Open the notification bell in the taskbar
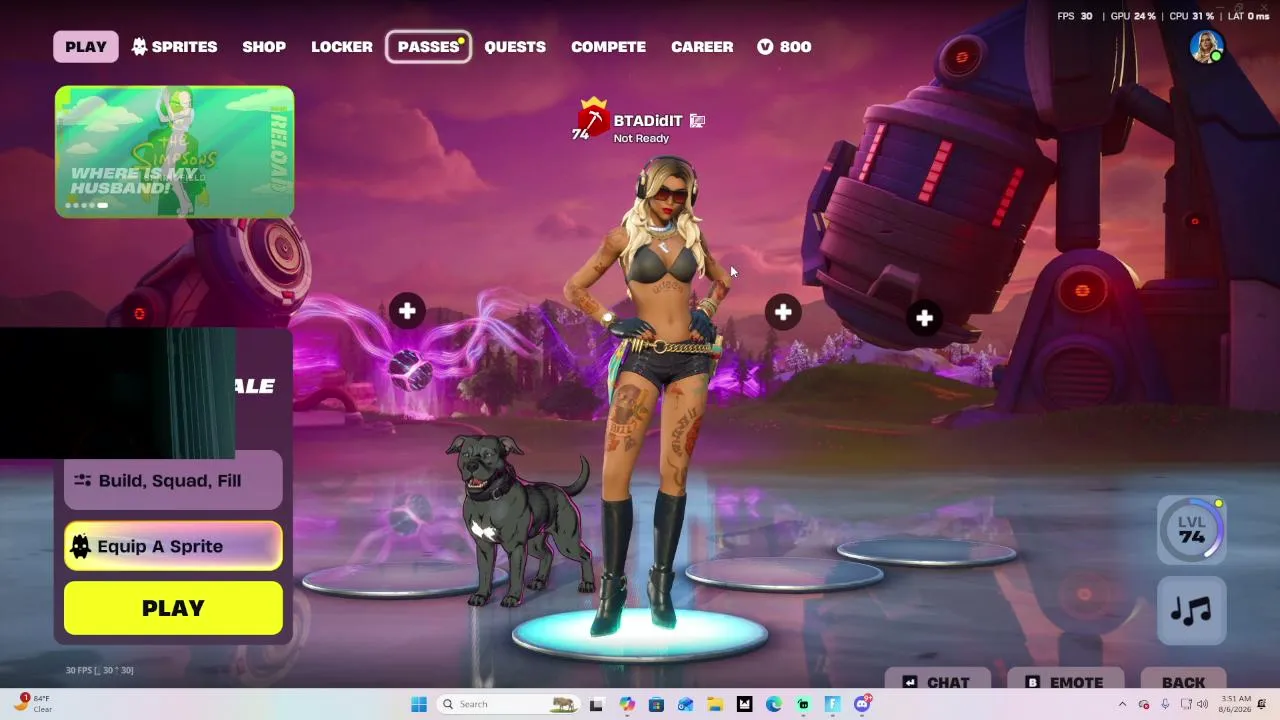This screenshot has width=1280, height=720. tap(1262, 704)
